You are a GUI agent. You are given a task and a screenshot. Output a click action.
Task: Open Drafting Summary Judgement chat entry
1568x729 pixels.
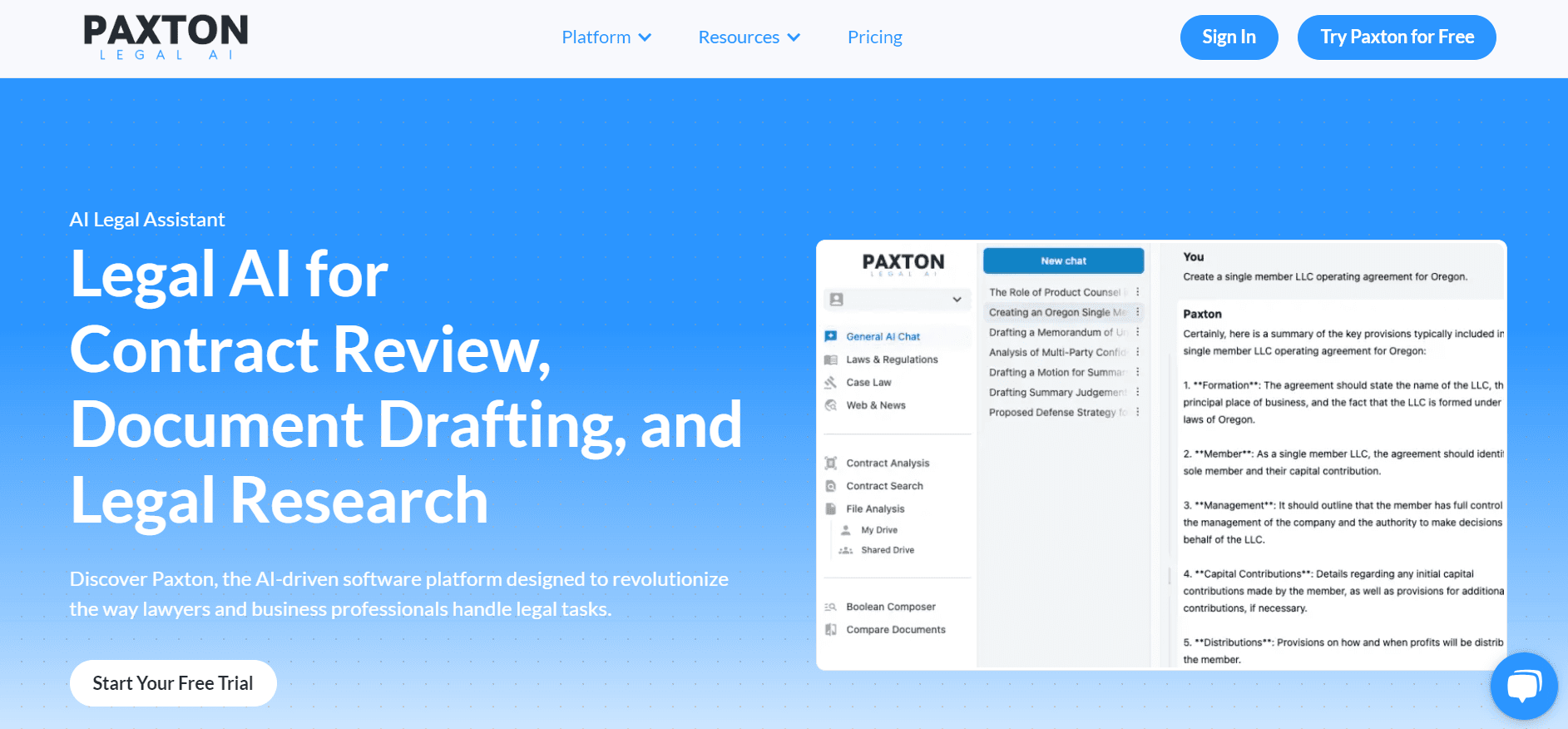point(1058,392)
